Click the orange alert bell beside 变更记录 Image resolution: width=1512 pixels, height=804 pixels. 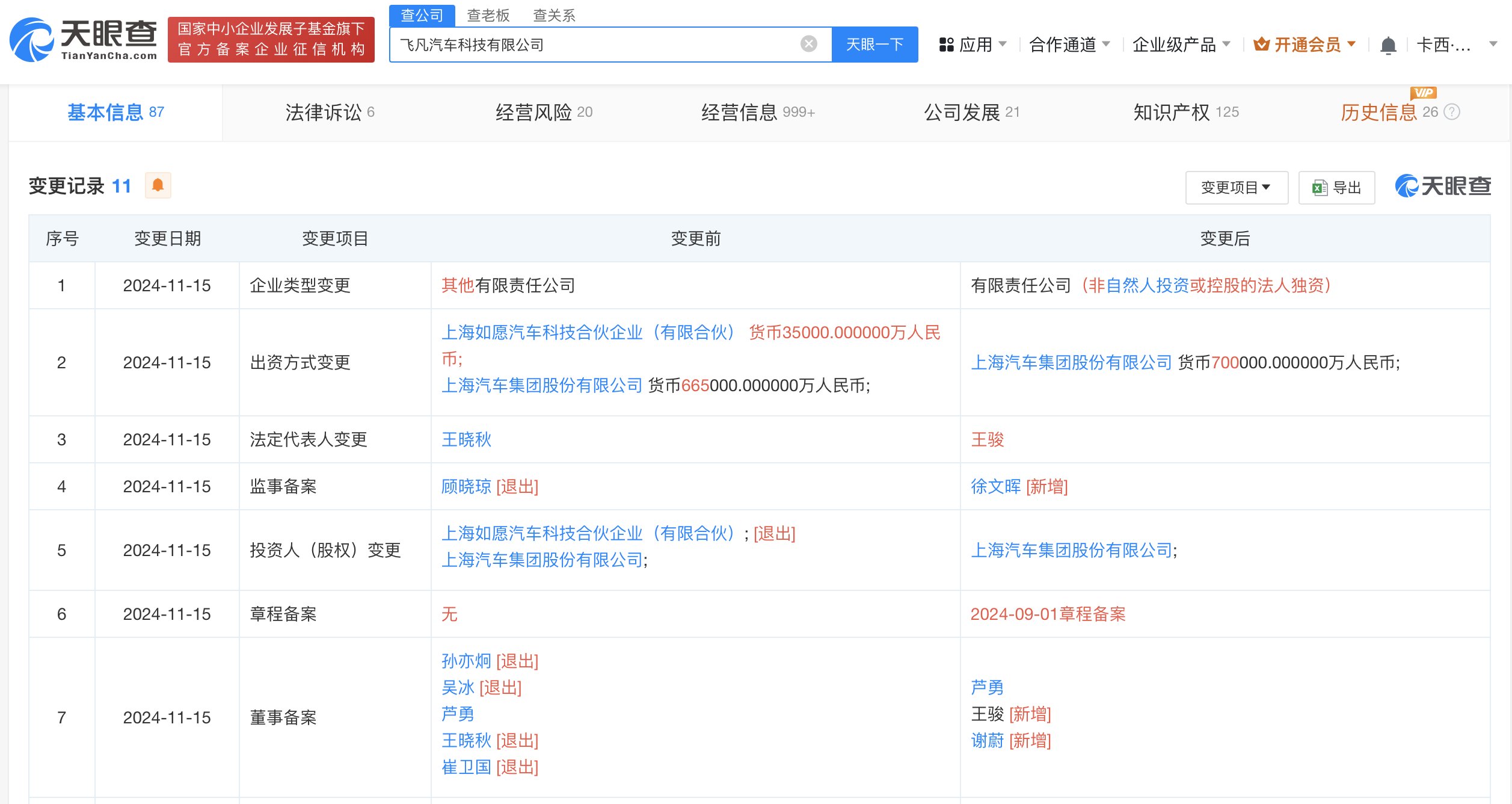click(158, 185)
